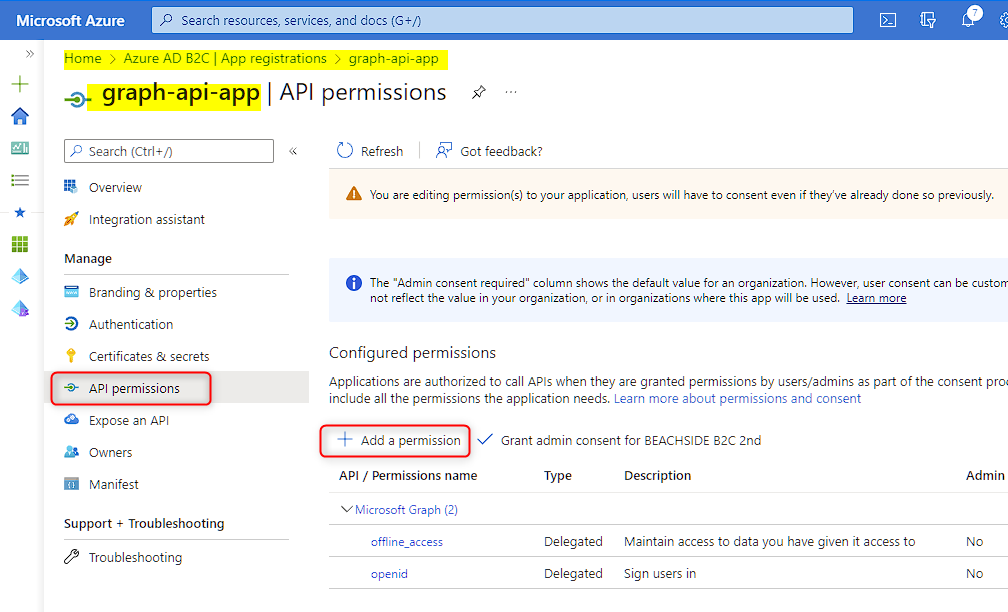This screenshot has height=612, width=1008.
Task: Click the API / Permissions name column header
Action: click(408, 476)
